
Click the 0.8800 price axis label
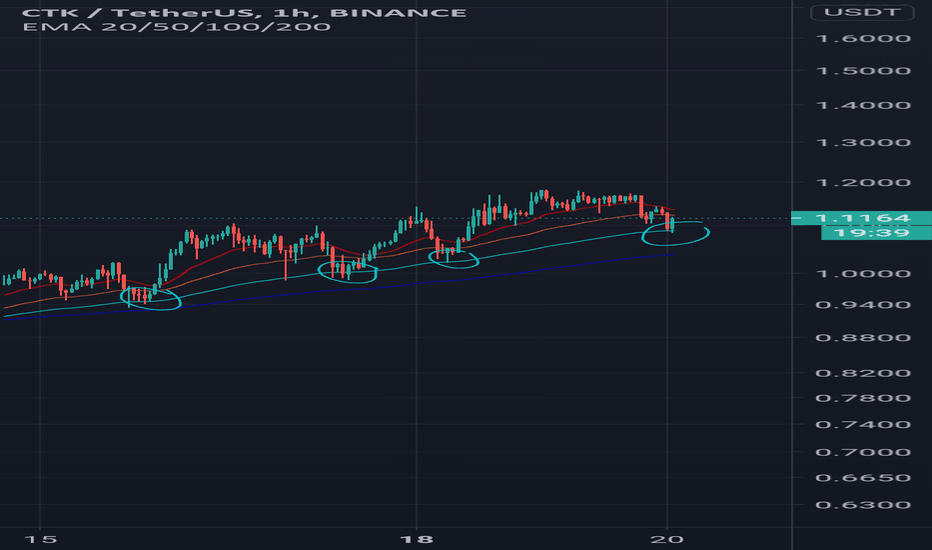(x=863, y=338)
